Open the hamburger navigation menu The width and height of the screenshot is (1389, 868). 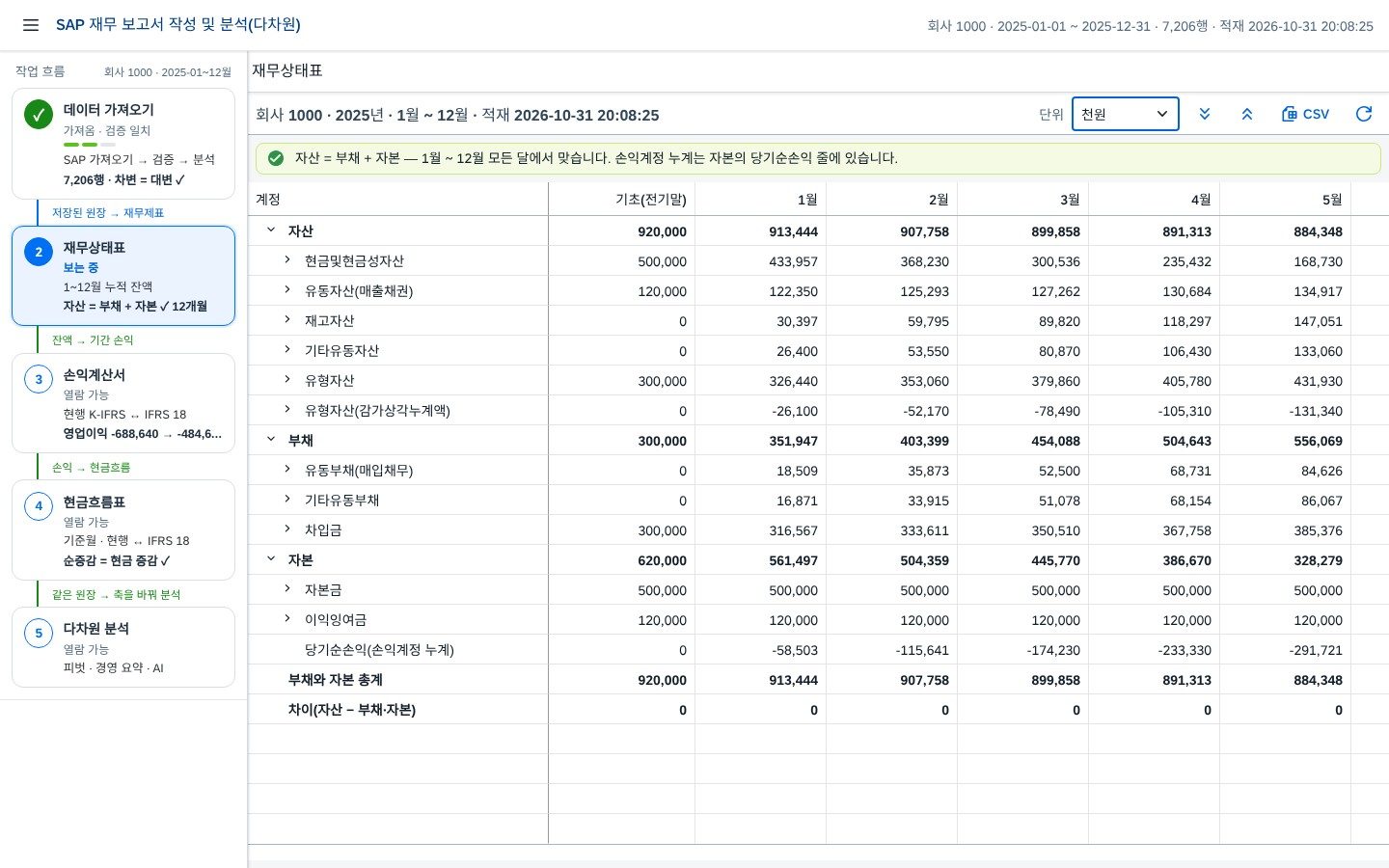(x=31, y=25)
